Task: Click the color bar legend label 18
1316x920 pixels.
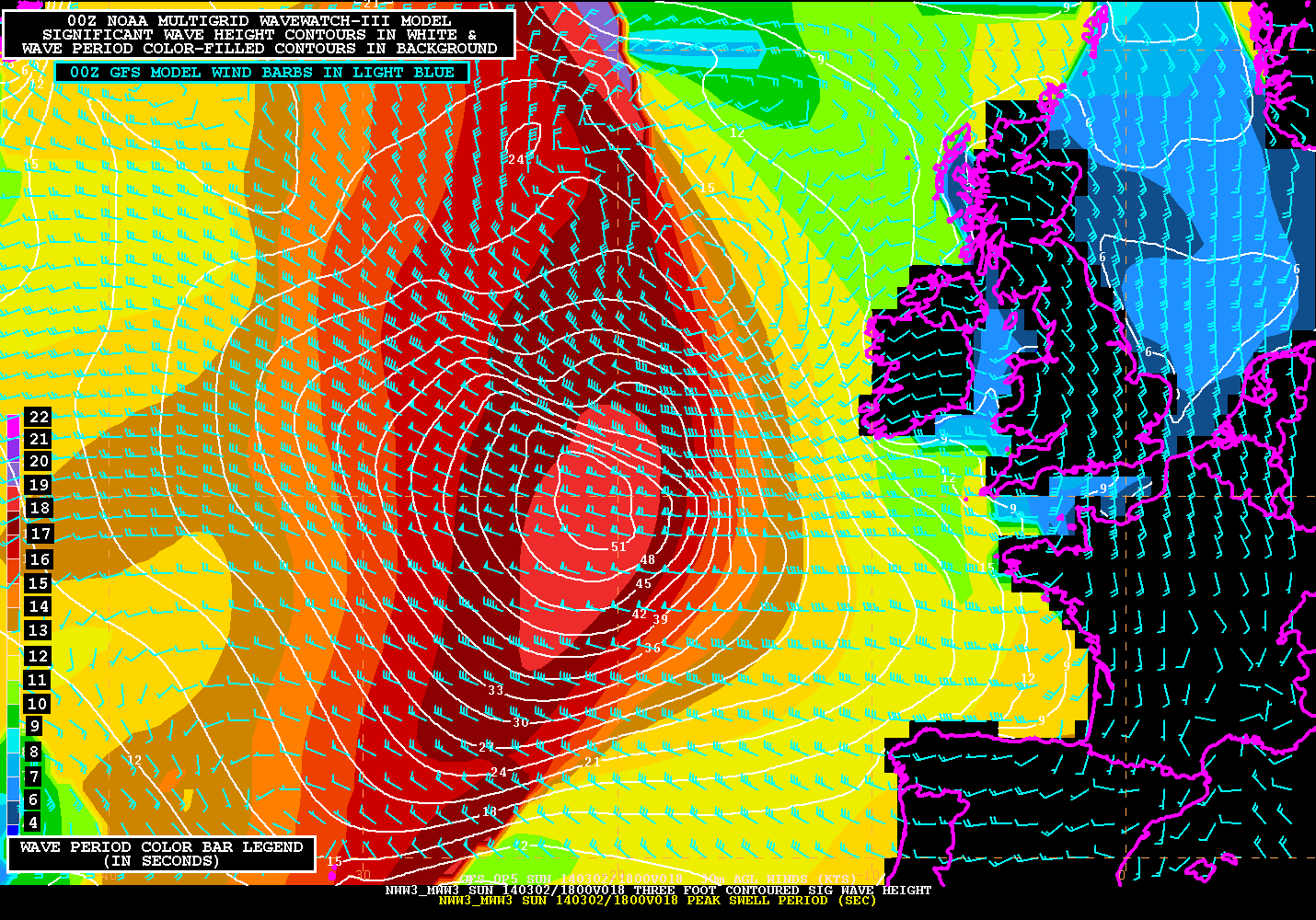Action: 40,508
